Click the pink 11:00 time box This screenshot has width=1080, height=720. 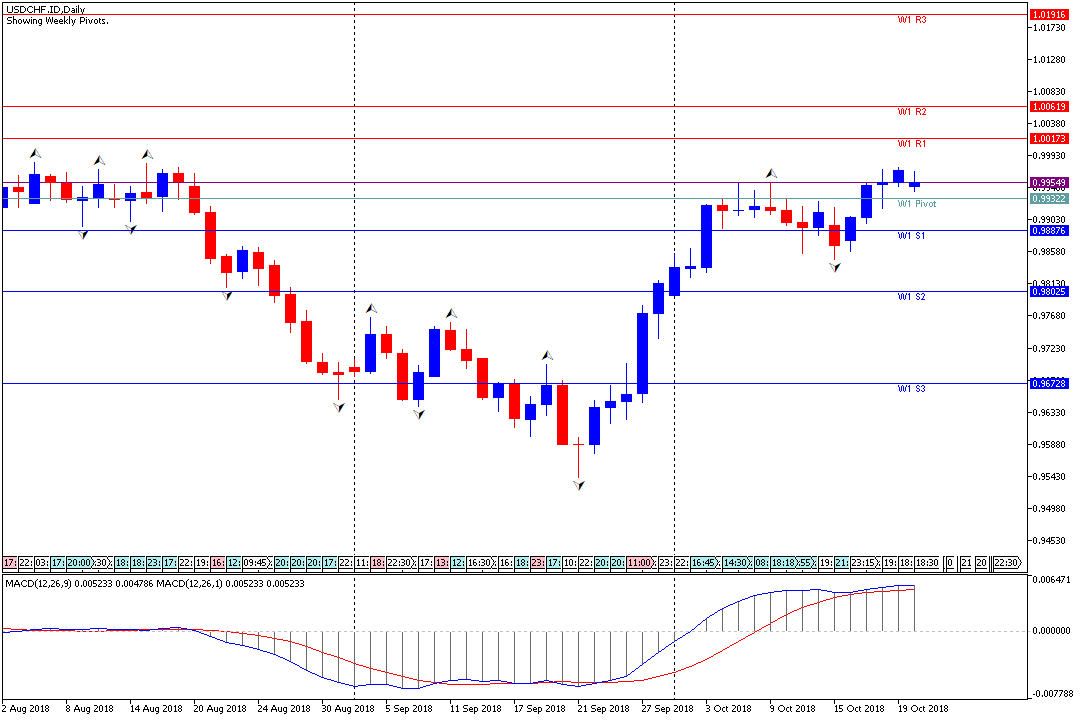[641, 562]
